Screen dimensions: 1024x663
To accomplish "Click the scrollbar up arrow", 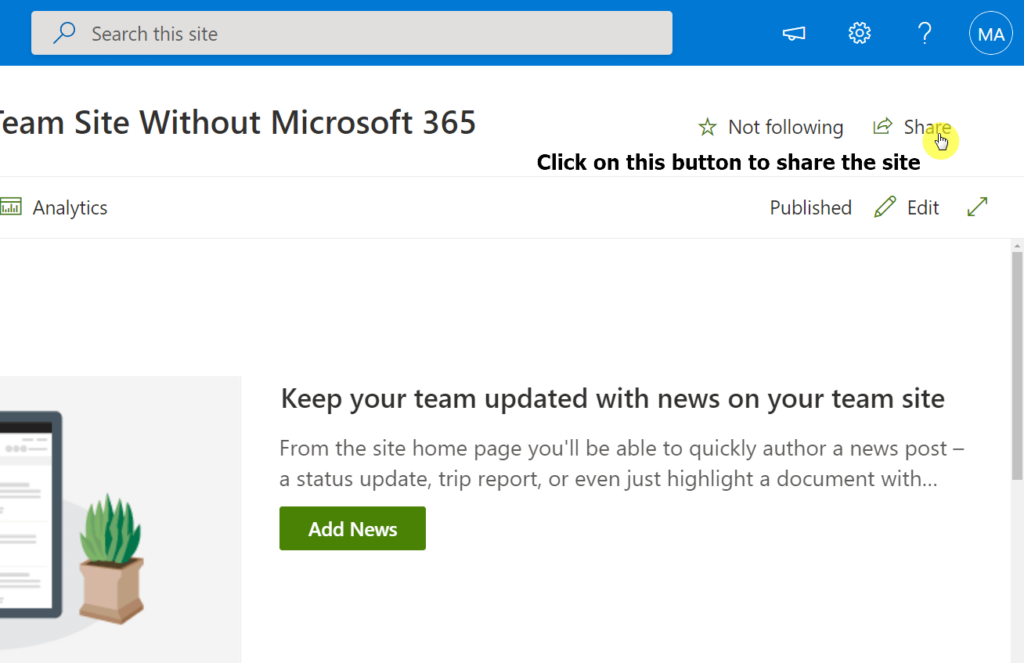I will tap(1017, 246).
